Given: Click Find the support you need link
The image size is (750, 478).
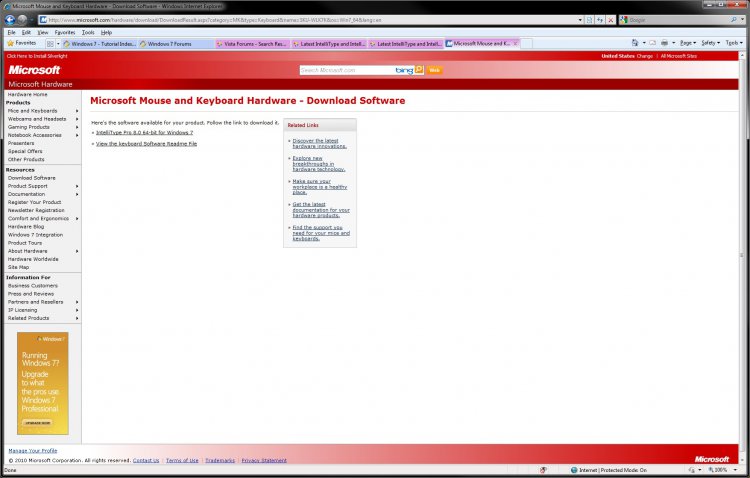Looking at the screenshot, I should (321, 233).
